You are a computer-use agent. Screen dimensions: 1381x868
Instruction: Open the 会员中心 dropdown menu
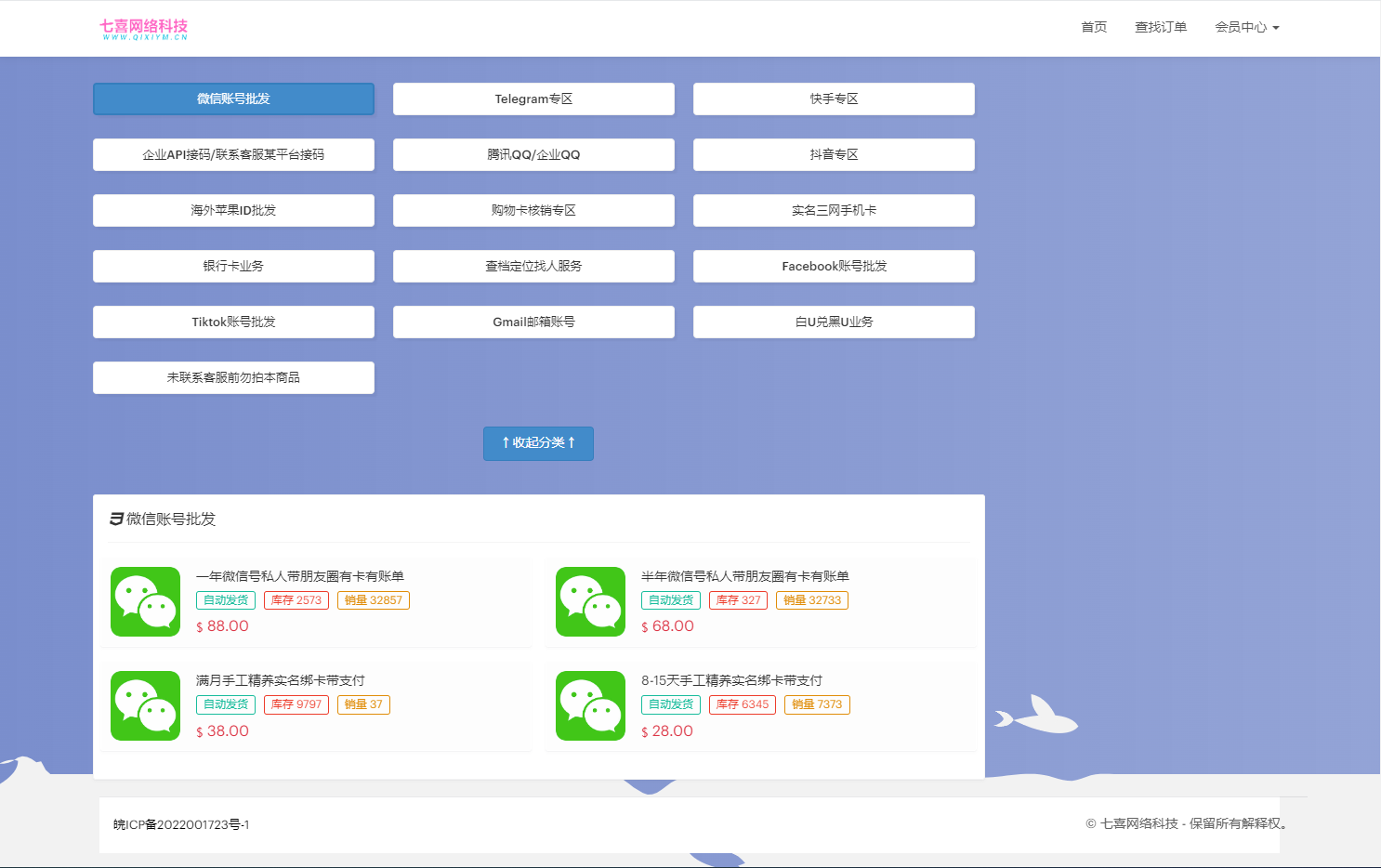coord(1247,27)
